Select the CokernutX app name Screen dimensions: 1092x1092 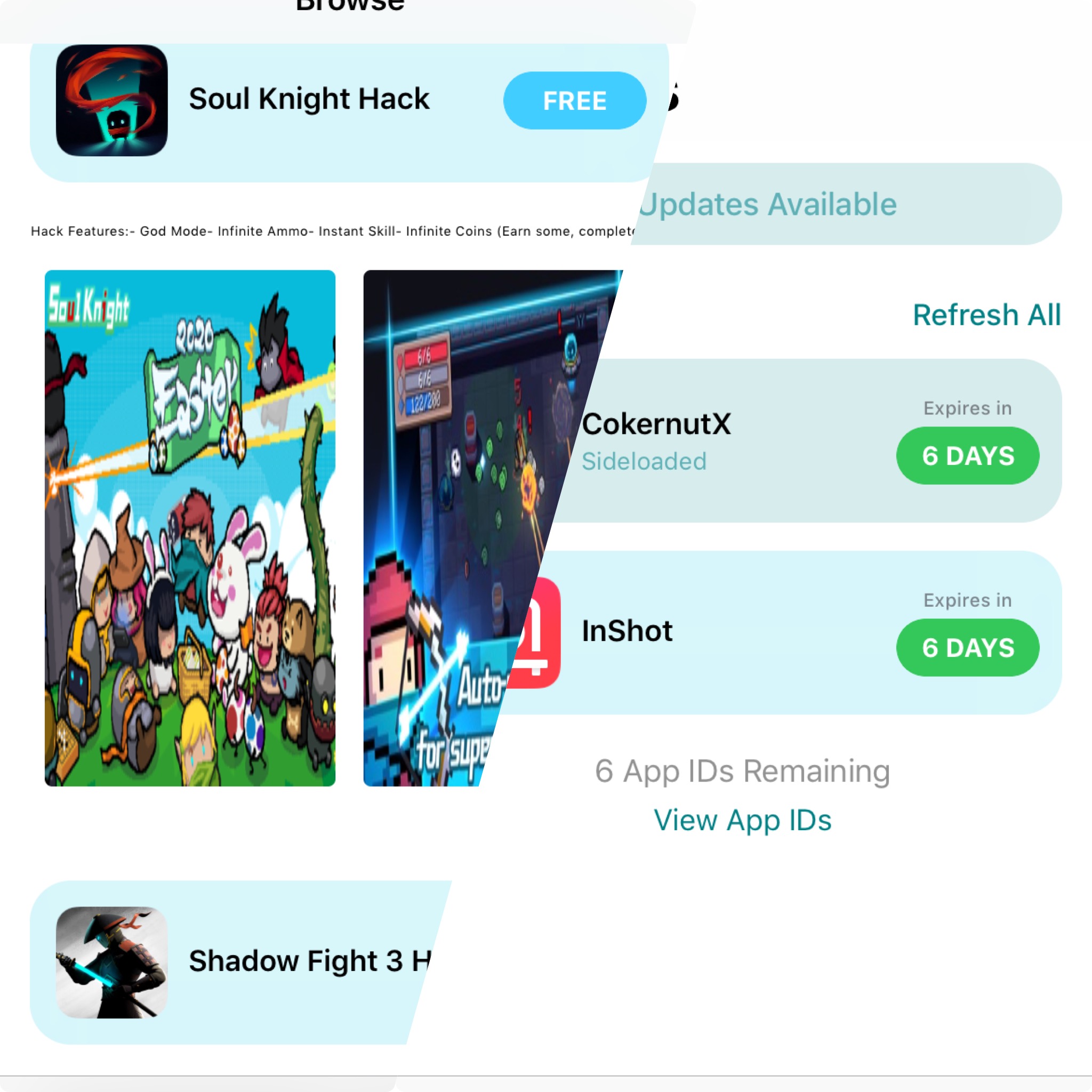click(x=656, y=424)
